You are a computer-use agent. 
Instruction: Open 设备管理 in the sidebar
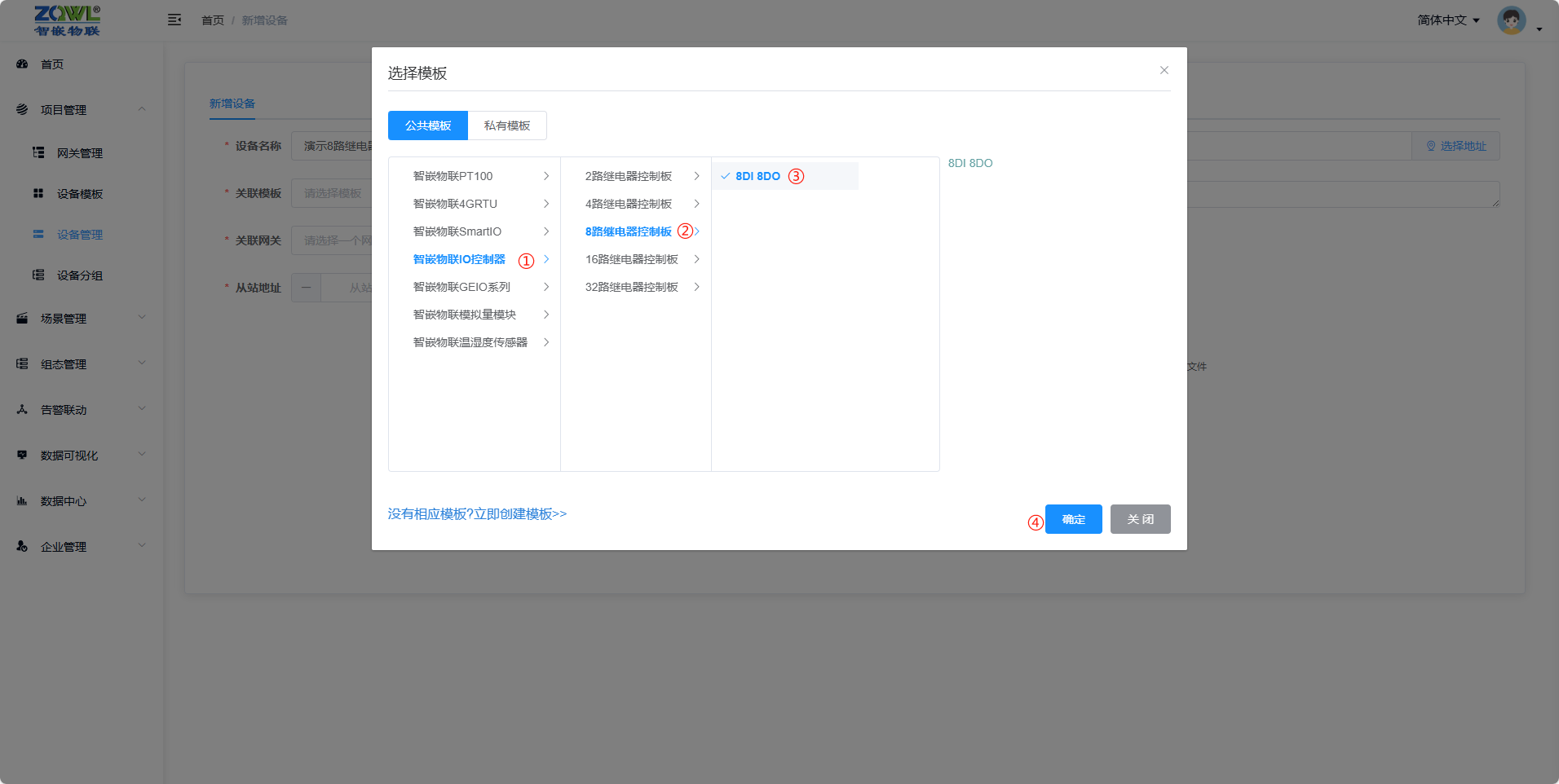[x=82, y=235]
